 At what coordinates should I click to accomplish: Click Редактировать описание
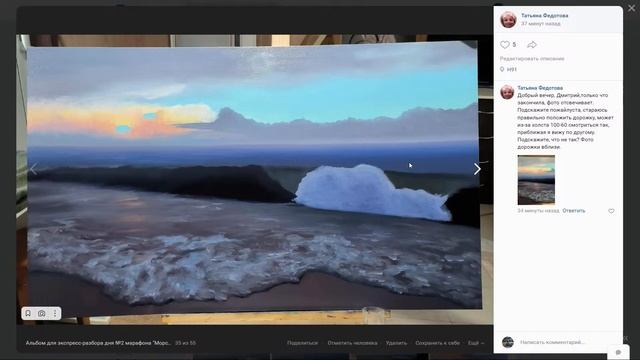(532, 59)
